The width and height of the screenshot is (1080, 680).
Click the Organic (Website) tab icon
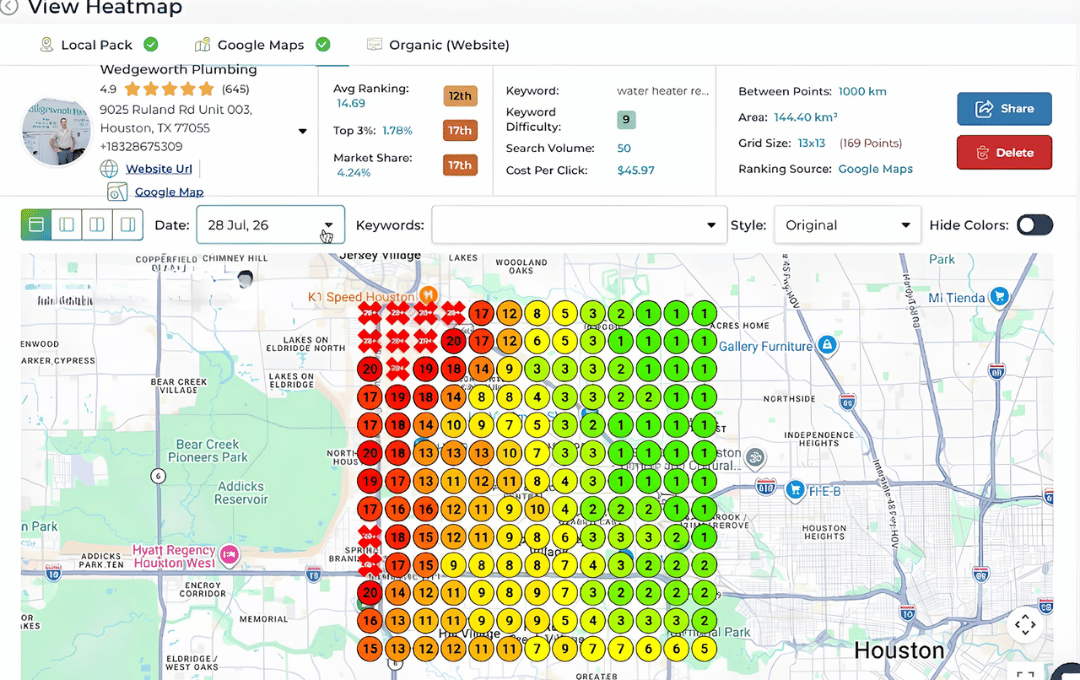(374, 45)
